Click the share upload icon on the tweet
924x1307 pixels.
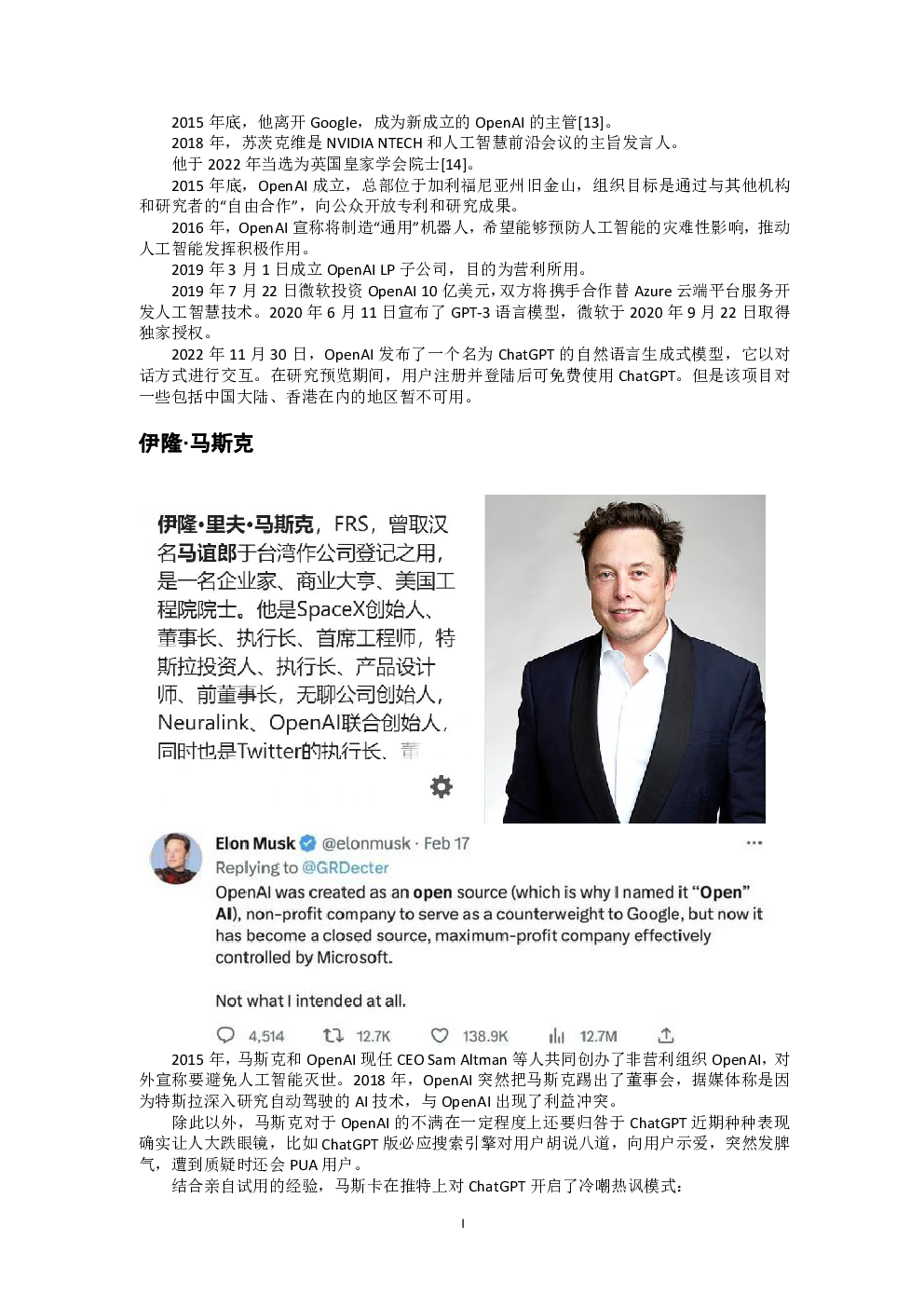[x=666, y=1034]
